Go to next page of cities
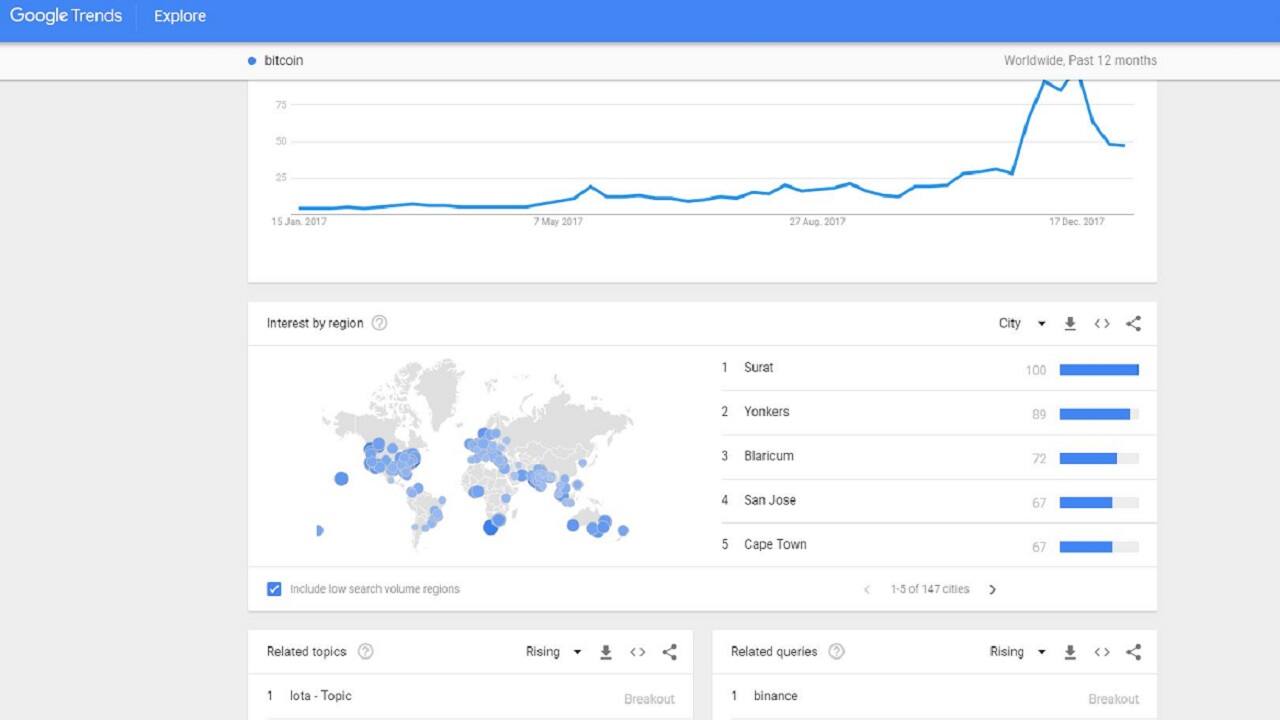 (x=992, y=590)
